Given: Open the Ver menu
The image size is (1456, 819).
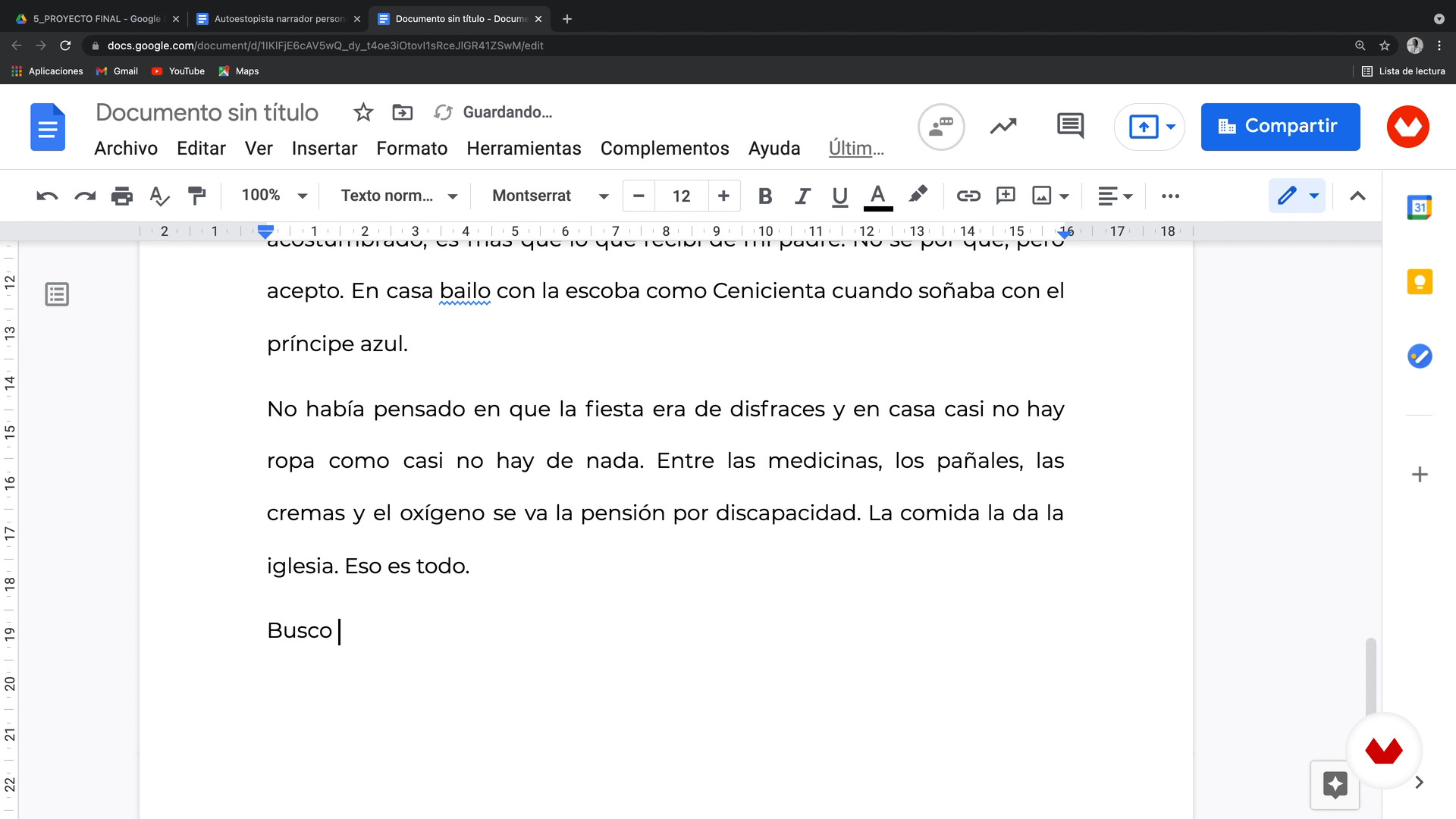Looking at the screenshot, I should 259,148.
